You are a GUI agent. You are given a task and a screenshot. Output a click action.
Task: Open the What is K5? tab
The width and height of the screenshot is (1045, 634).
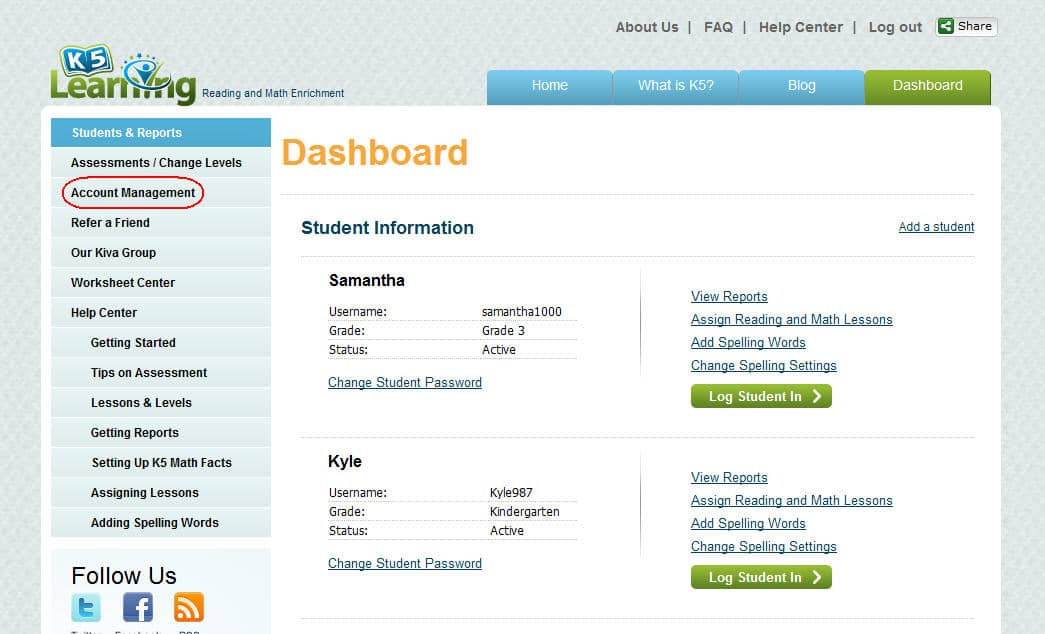(675, 87)
